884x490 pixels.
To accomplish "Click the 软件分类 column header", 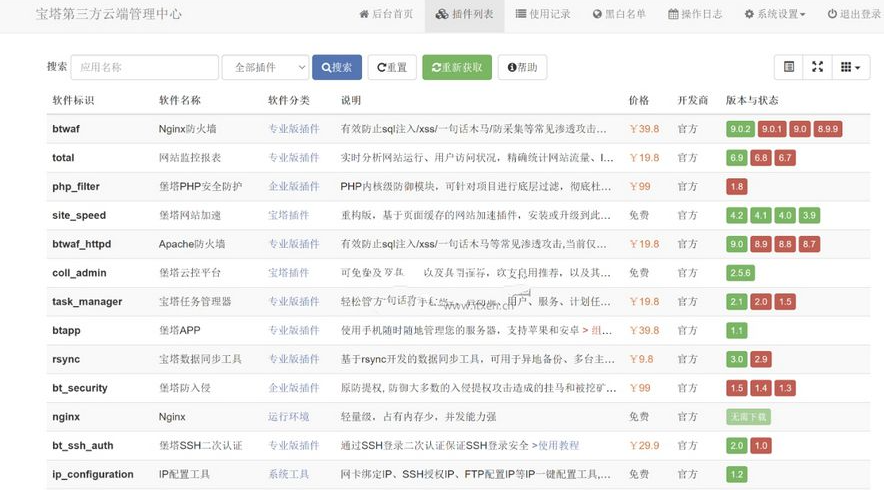I will 289,100.
